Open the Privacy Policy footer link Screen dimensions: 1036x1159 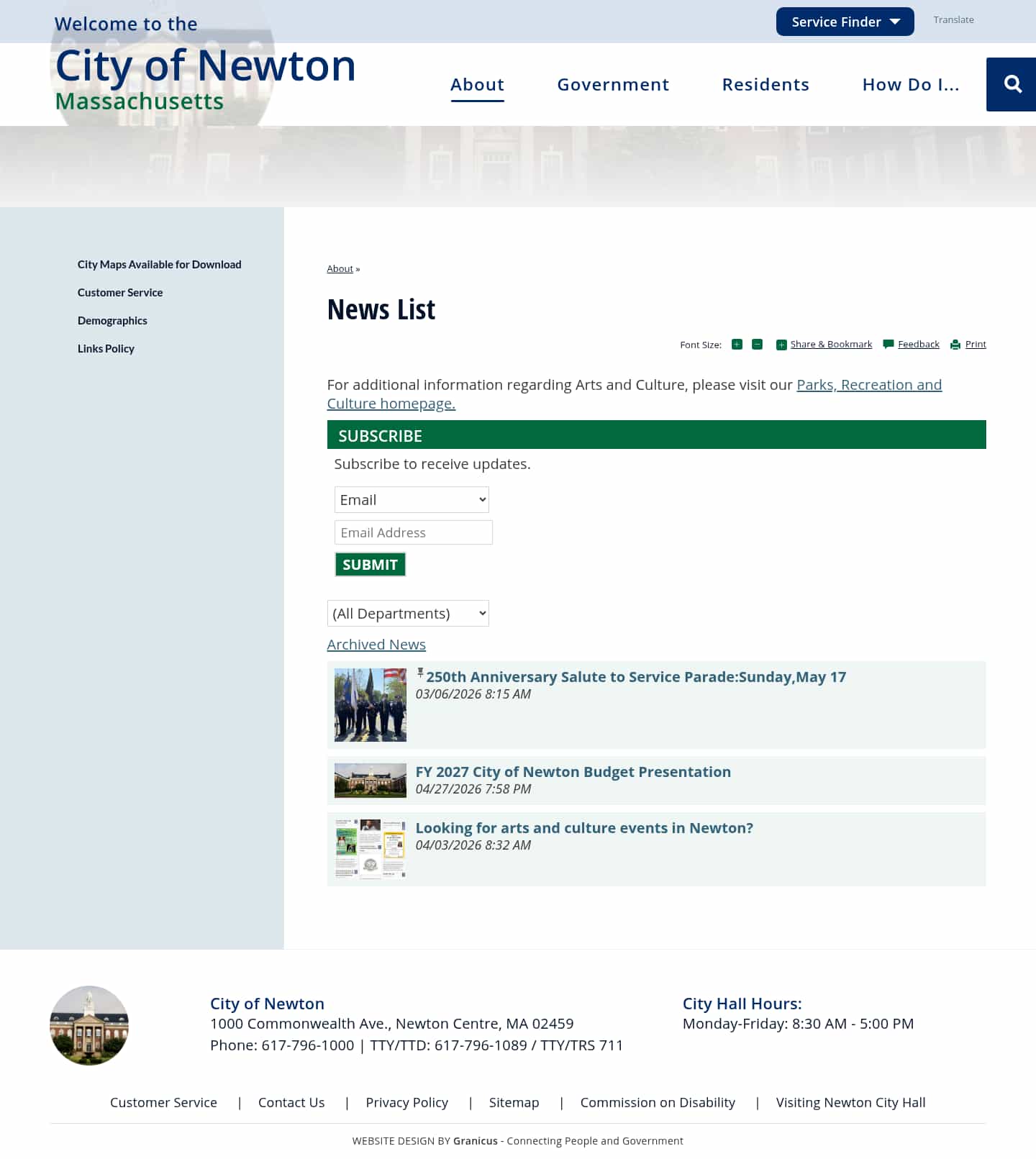click(x=406, y=1103)
